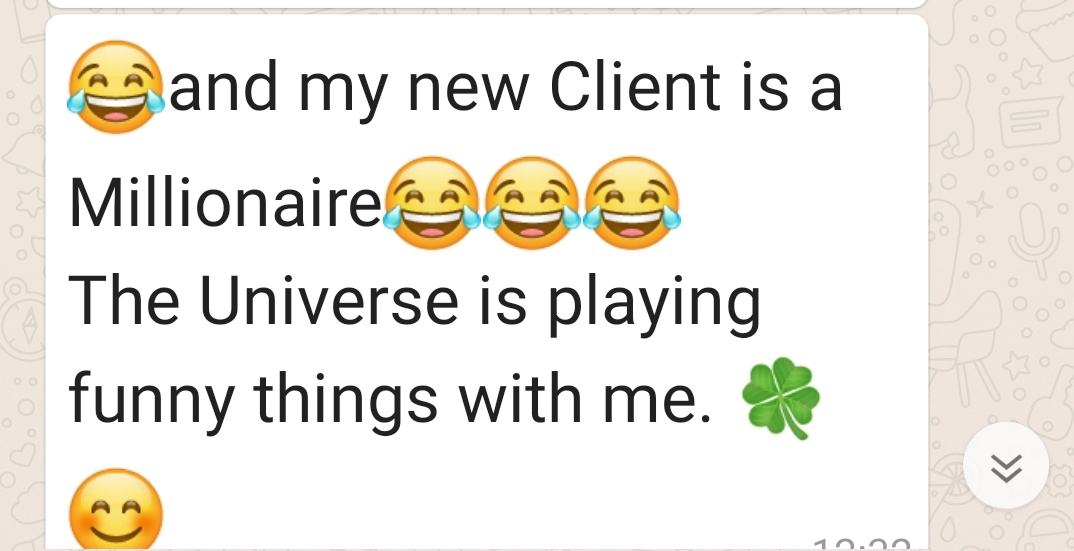Tap the laughing emoji before "and my"
Viewport: 1074px width, 551px height.
[x=116, y=87]
